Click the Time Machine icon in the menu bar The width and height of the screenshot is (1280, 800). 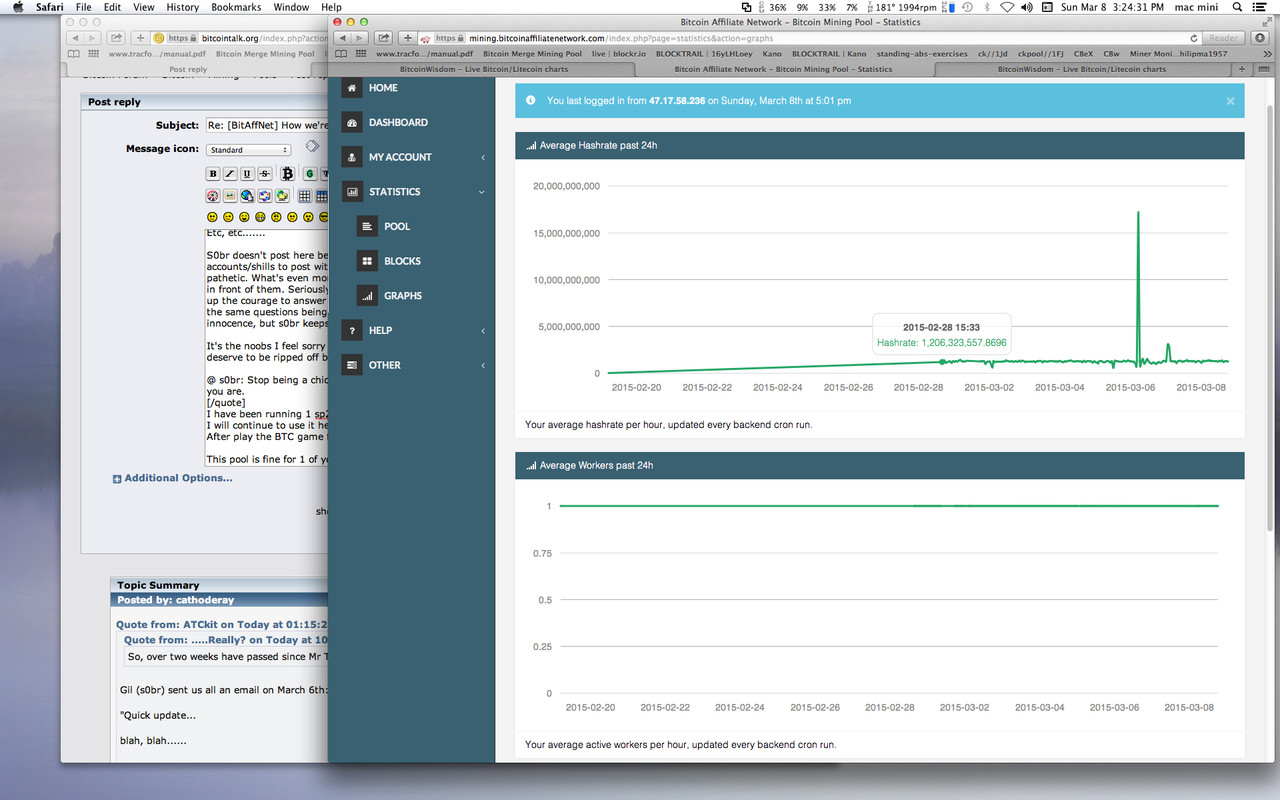tap(967, 7)
